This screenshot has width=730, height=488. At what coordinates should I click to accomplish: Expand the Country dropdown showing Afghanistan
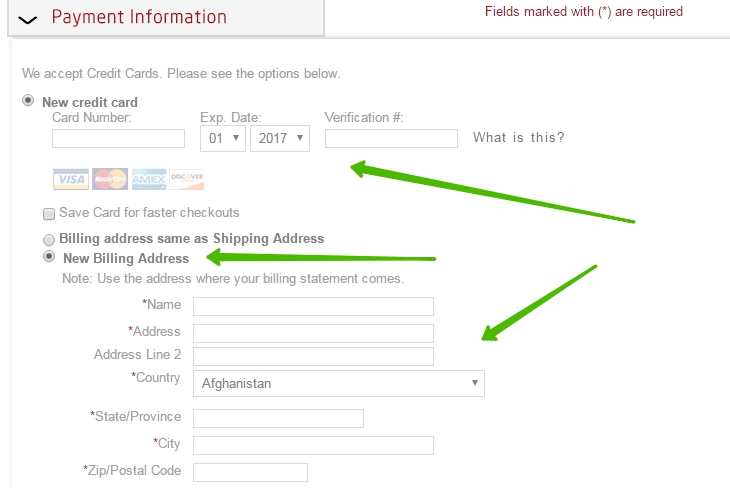tap(338, 383)
